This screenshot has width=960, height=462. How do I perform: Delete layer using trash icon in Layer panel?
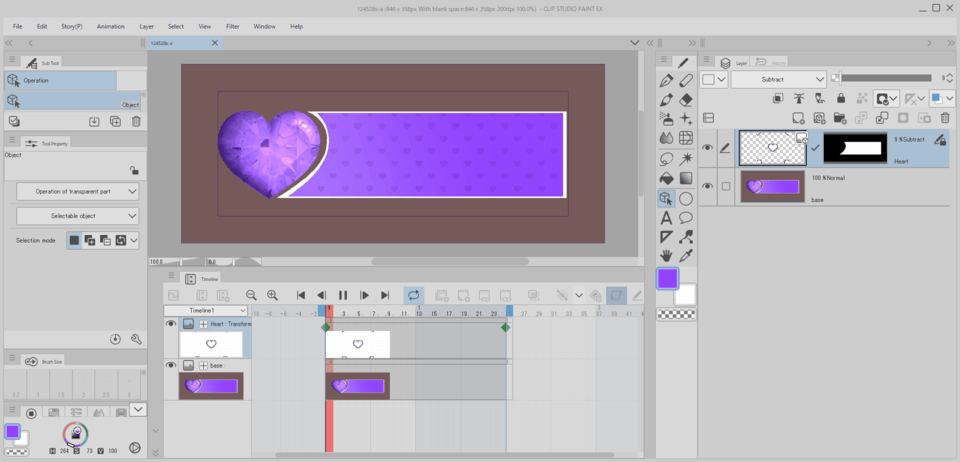click(x=945, y=118)
